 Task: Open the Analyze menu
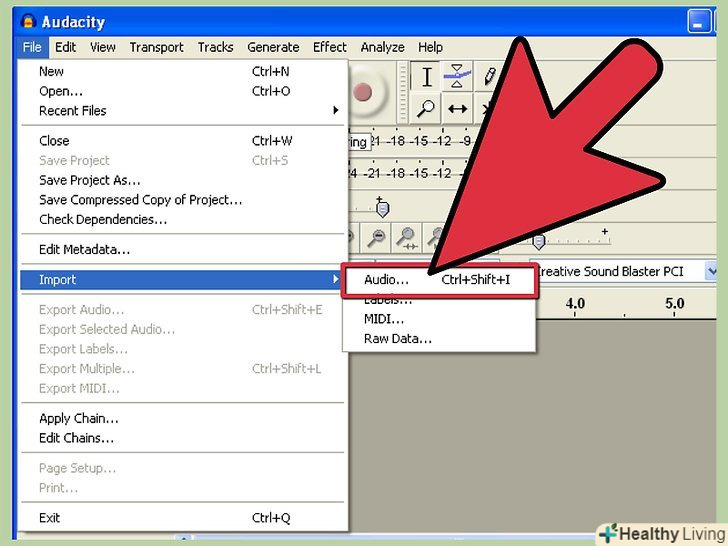(x=383, y=47)
